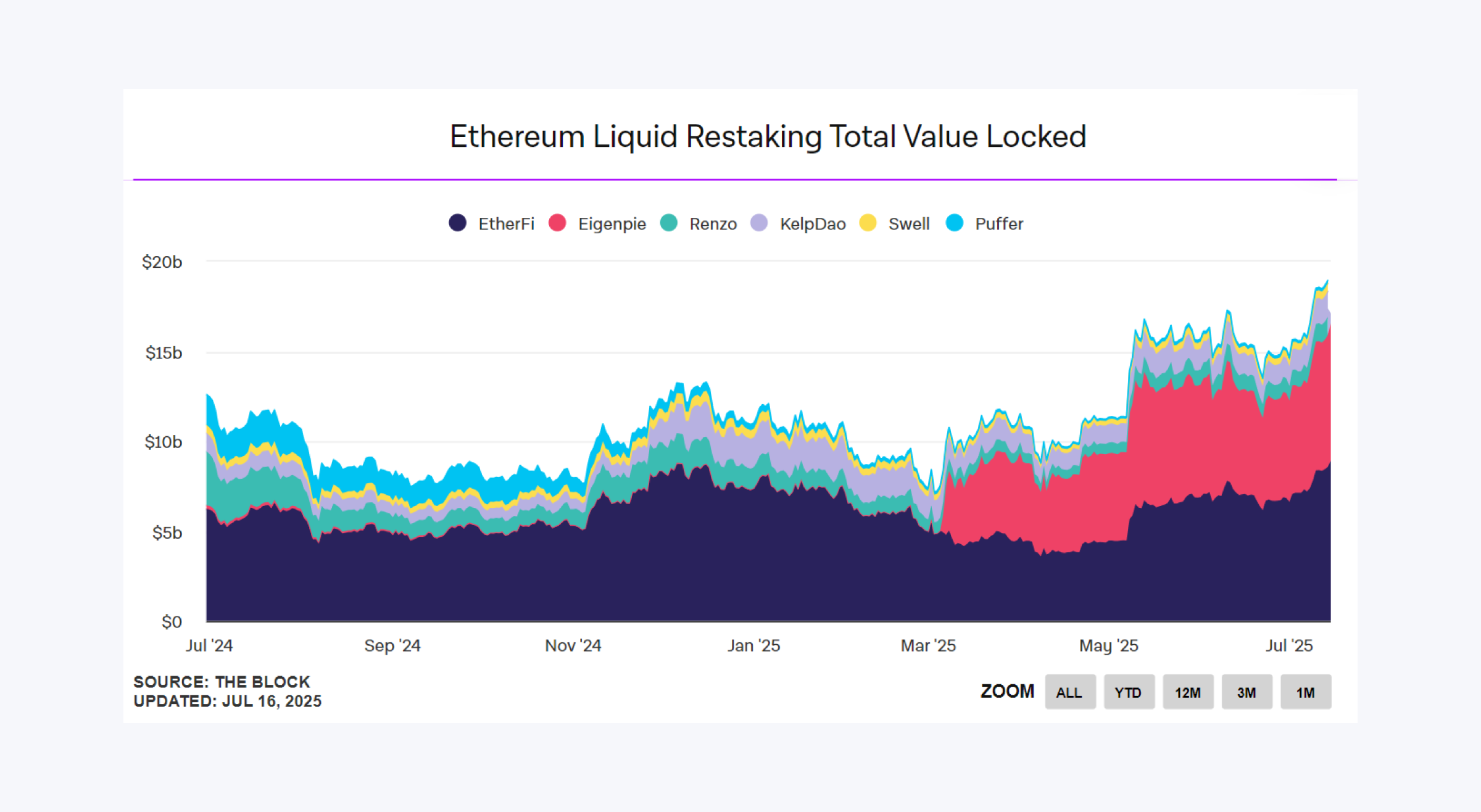Click the teal Renzo legend dot
The height and width of the screenshot is (812, 1481).
[x=669, y=223]
